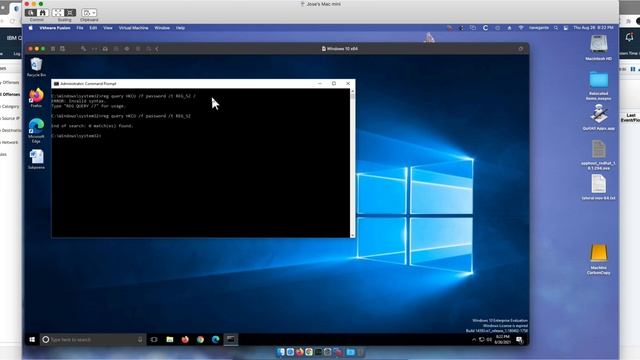Click the notification bell in the browser window
The width and height of the screenshot is (640, 360).
point(629,37)
